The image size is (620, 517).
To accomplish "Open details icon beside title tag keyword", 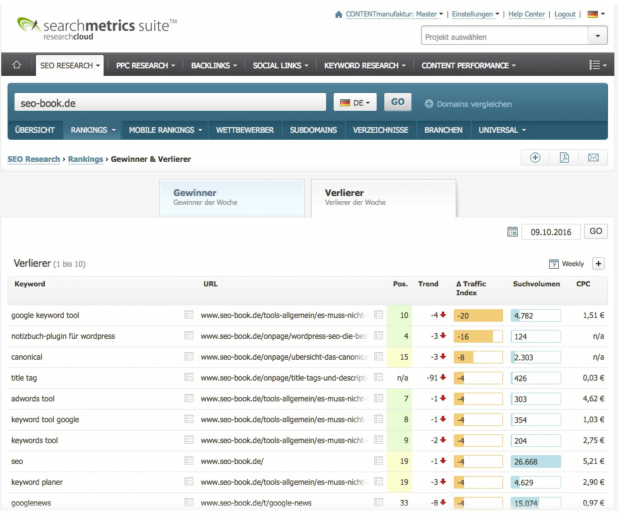I will click(x=189, y=377).
